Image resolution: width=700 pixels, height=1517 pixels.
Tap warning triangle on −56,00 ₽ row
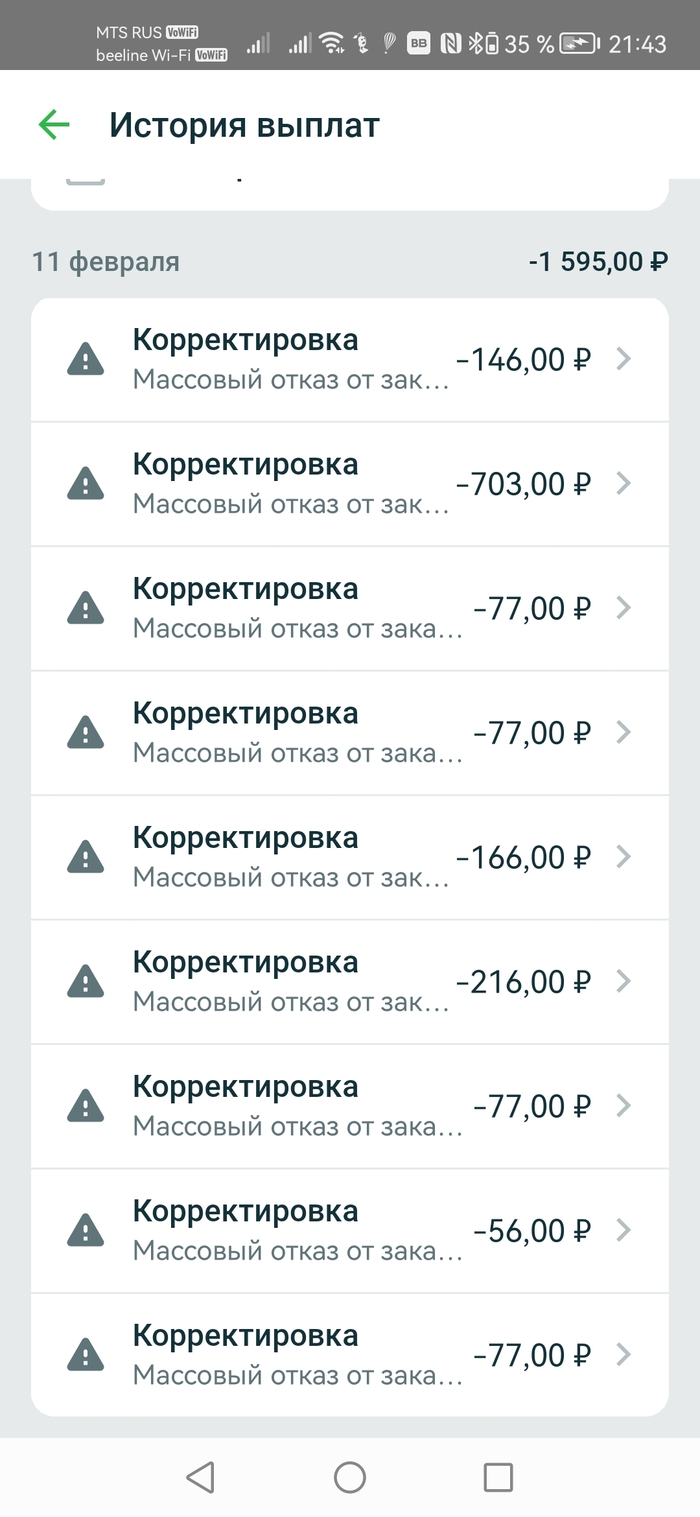tap(86, 1230)
